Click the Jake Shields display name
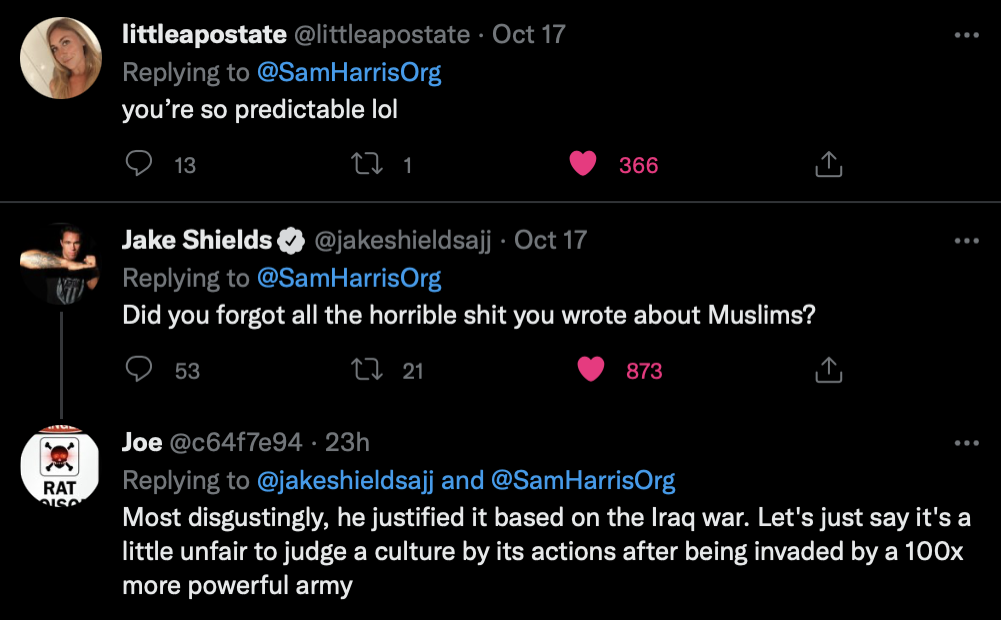 [x=197, y=240]
